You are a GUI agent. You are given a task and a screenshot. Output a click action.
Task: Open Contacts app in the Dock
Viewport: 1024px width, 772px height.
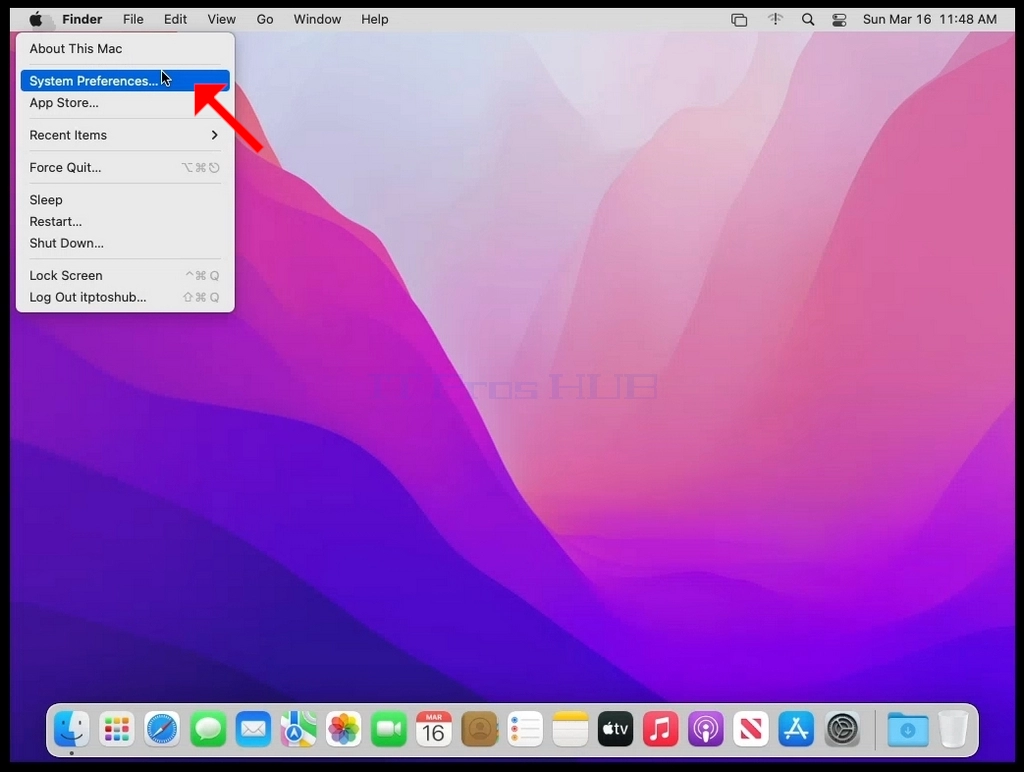(x=479, y=729)
